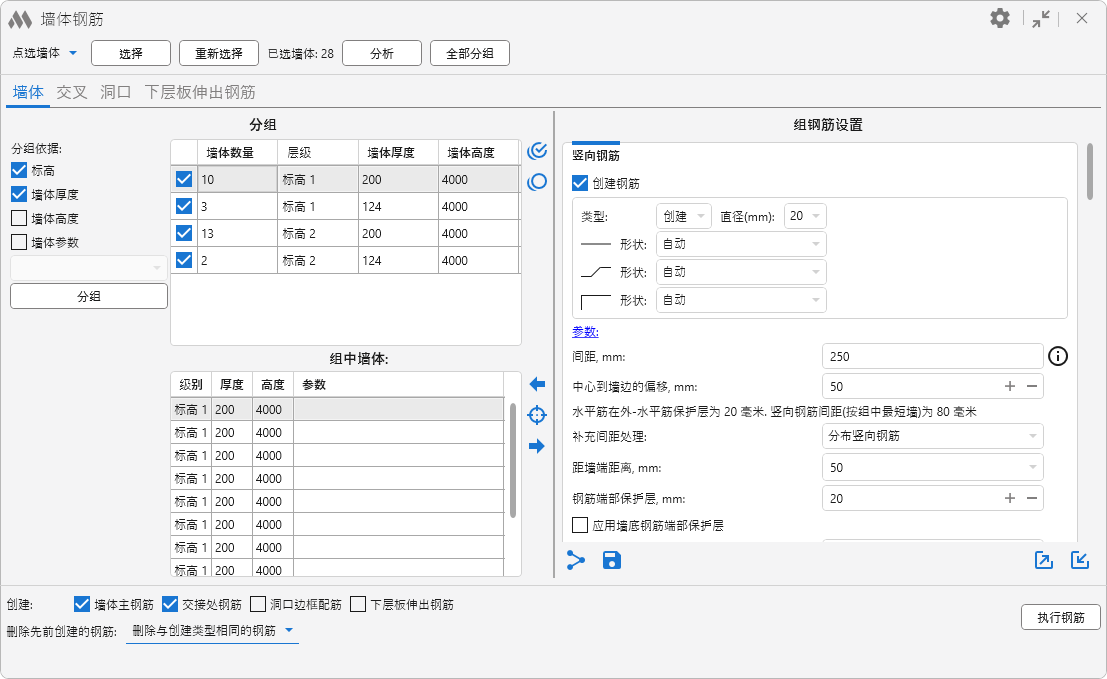Open the settings gear icon
Image resolution: width=1107 pixels, height=679 pixels.
click(x=1000, y=18)
